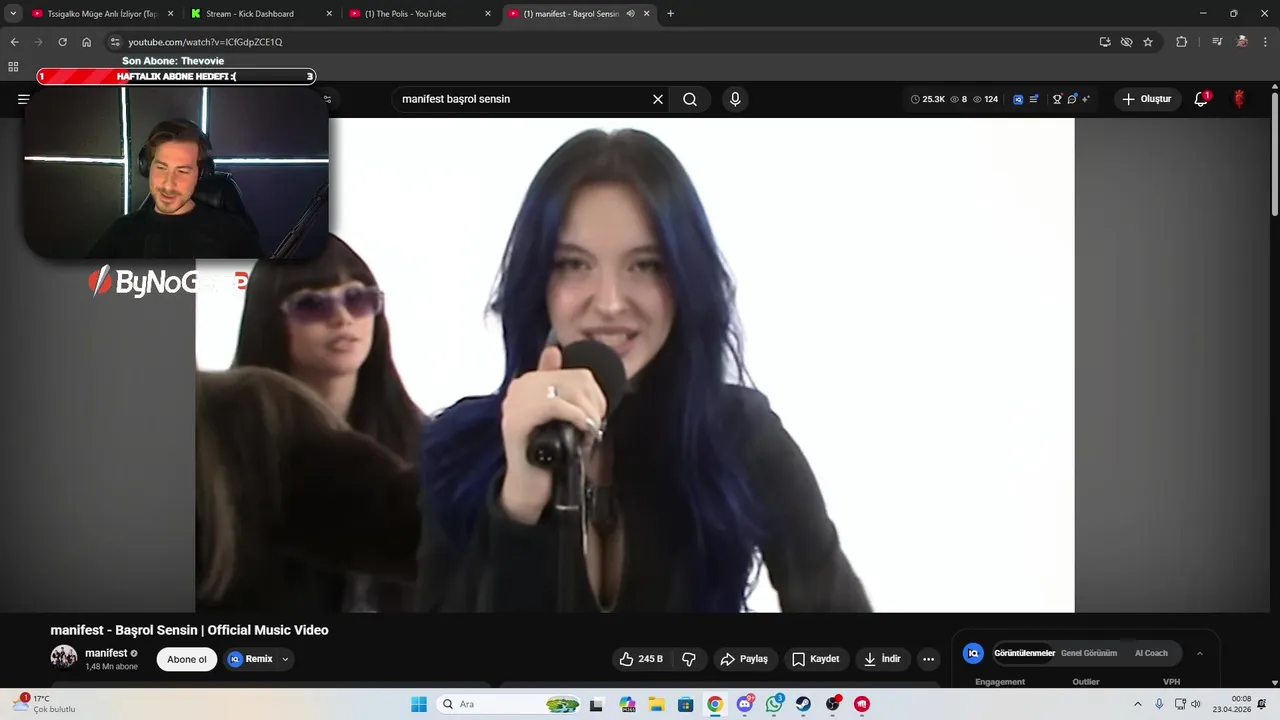Collapse the vidIQ panel chevron

tap(1200, 653)
